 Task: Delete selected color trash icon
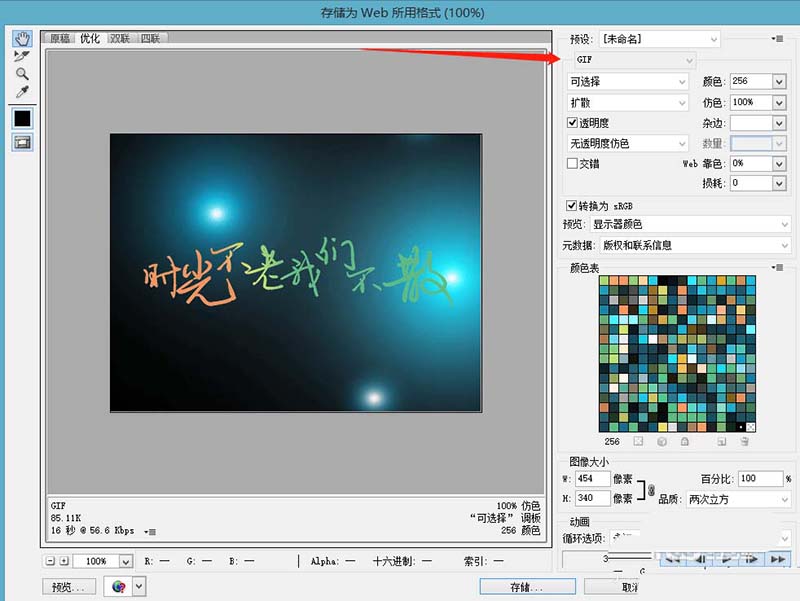click(x=745, y=441)
